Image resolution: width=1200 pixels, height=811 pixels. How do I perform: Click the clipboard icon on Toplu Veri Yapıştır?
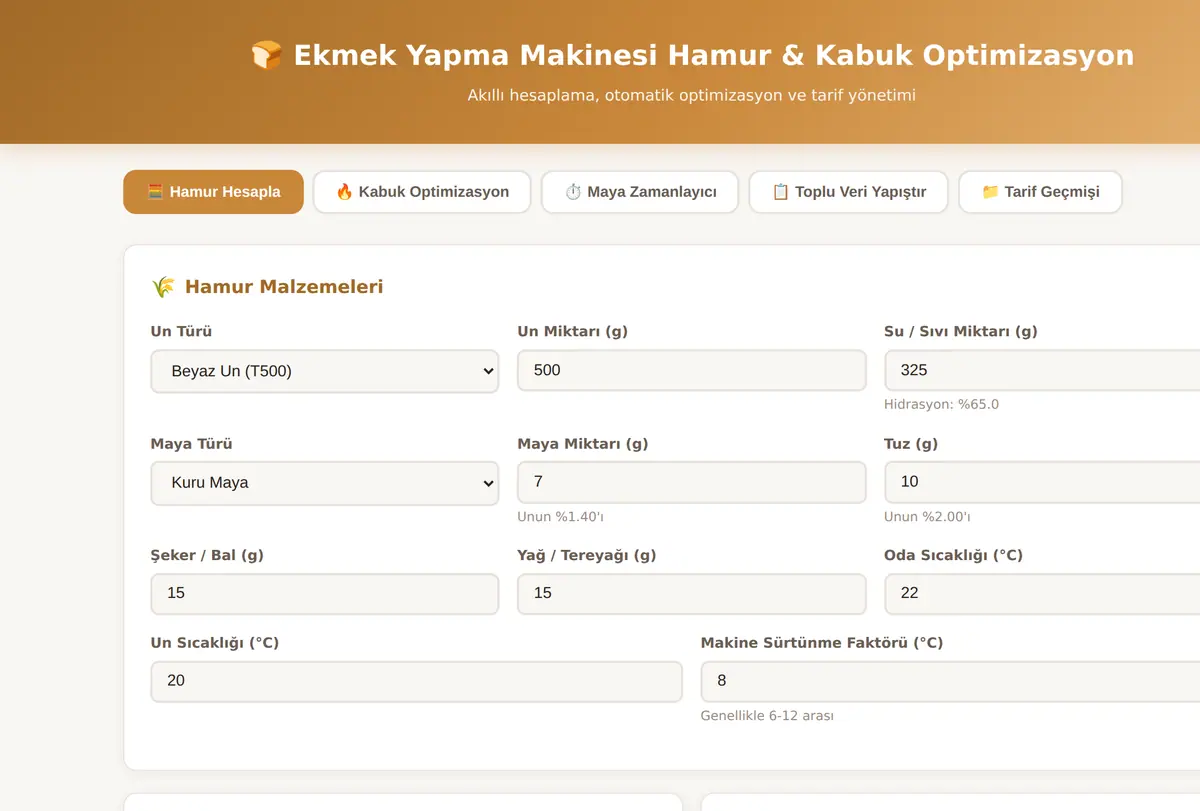[781, 192]
